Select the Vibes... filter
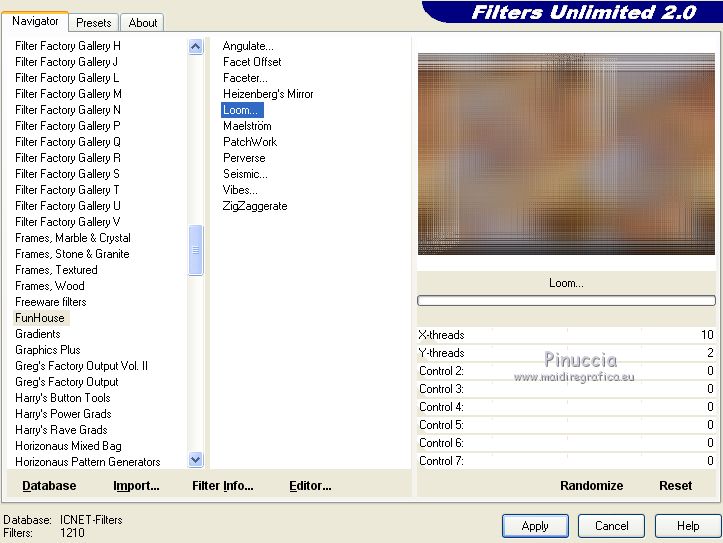This screenshot has height=543, width=723. pyautogui.click(x=240, y=190)
